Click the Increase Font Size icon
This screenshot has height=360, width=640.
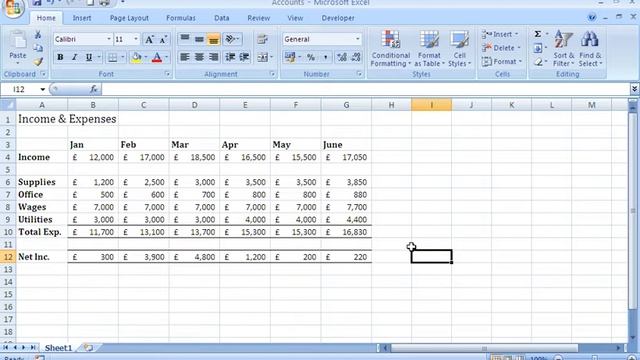(x=149, y=39)
